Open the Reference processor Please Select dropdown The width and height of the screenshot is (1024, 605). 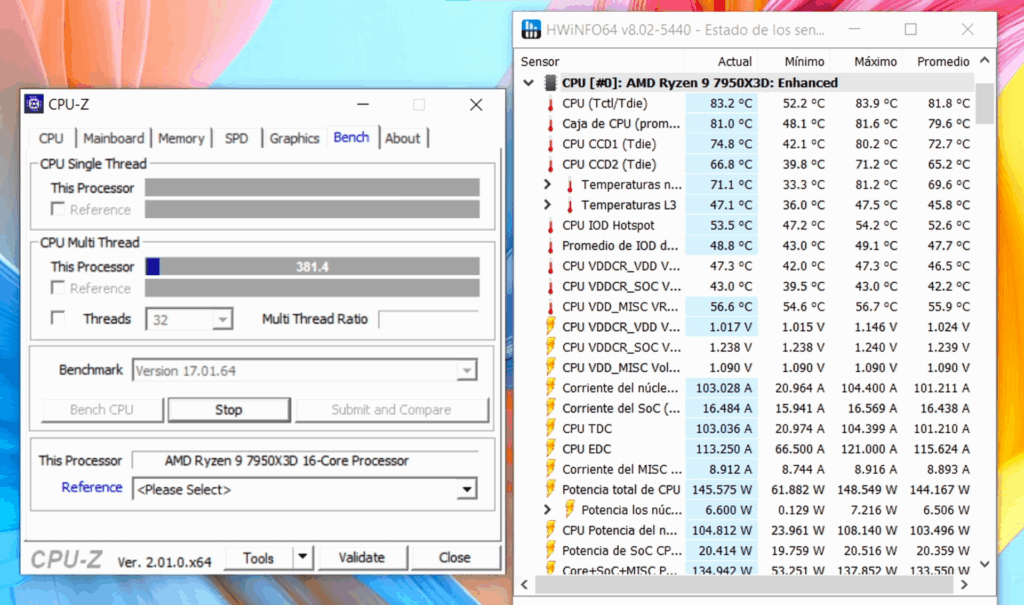pos(465,489)
